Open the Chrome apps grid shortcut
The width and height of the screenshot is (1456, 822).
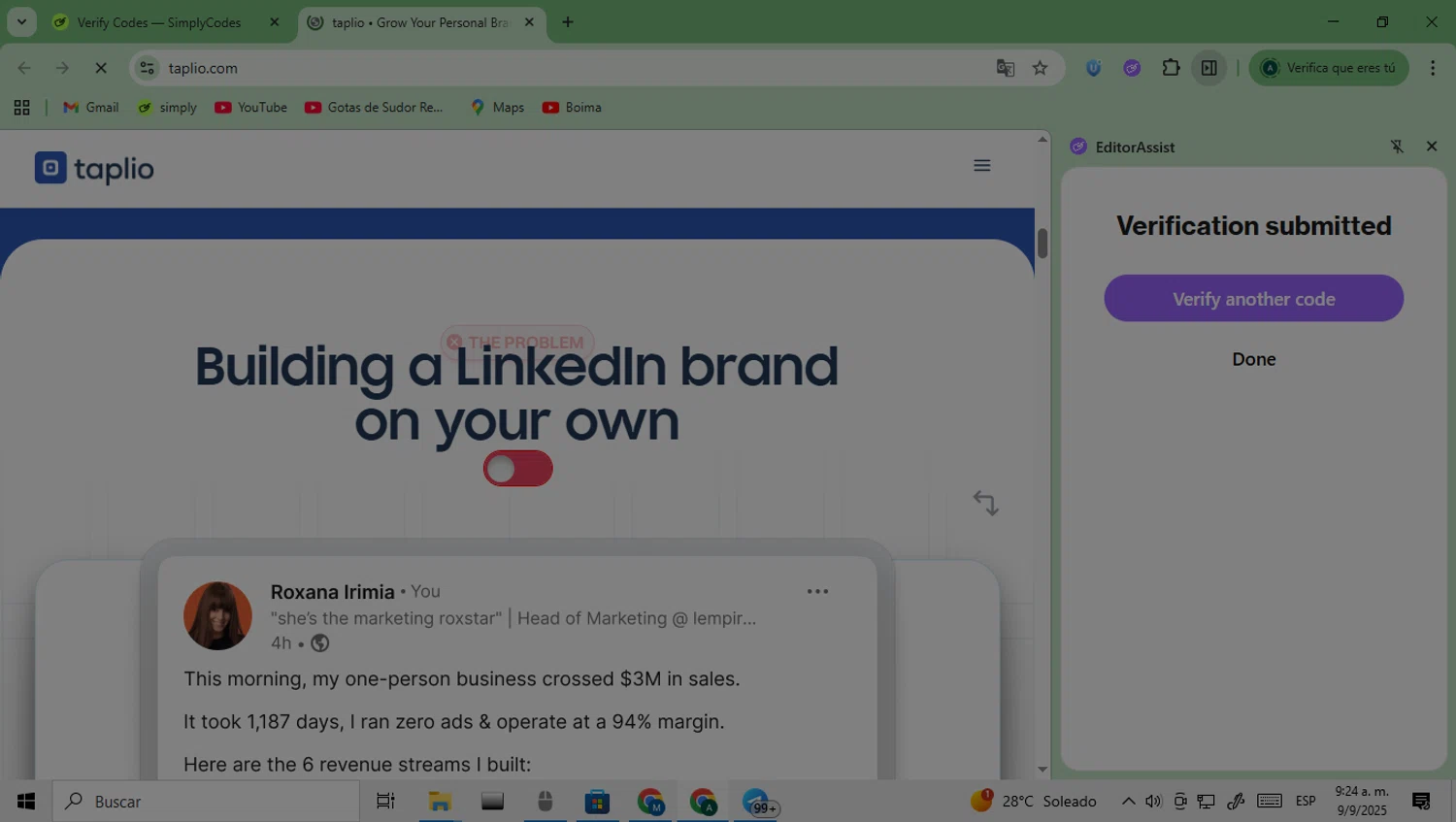coord(21,108)
